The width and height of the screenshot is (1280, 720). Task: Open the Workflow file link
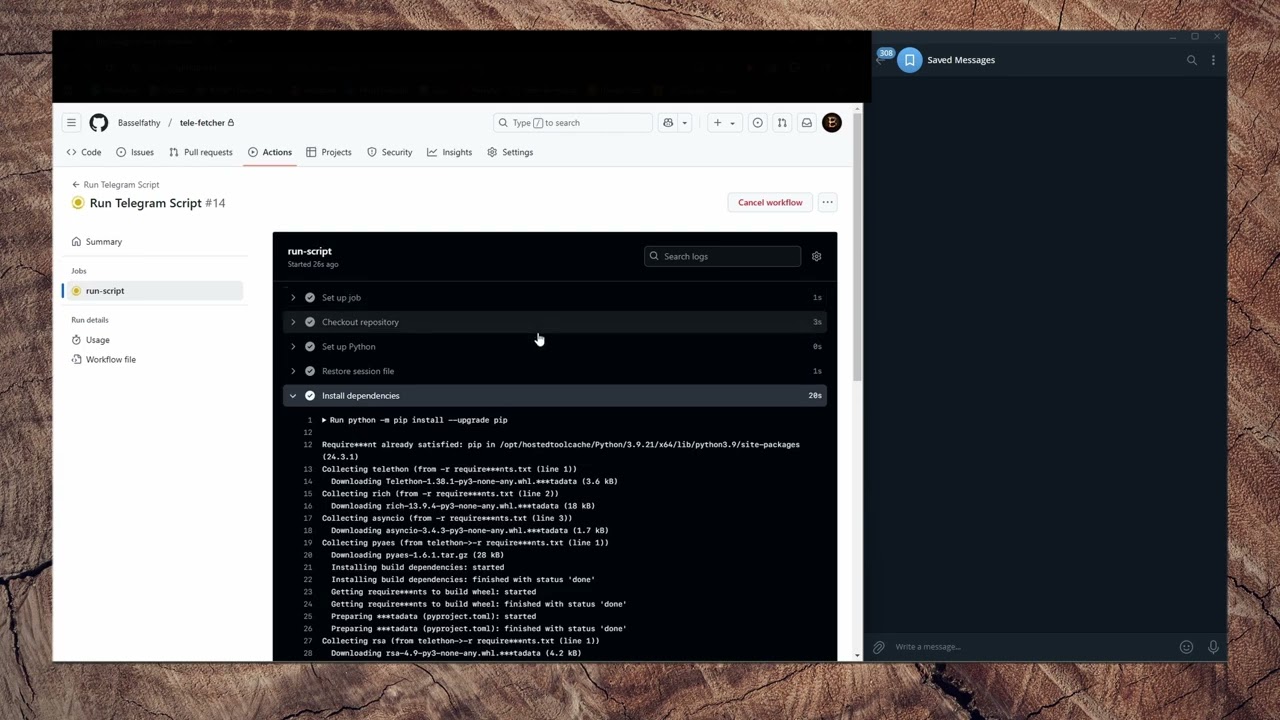(104, 360)
